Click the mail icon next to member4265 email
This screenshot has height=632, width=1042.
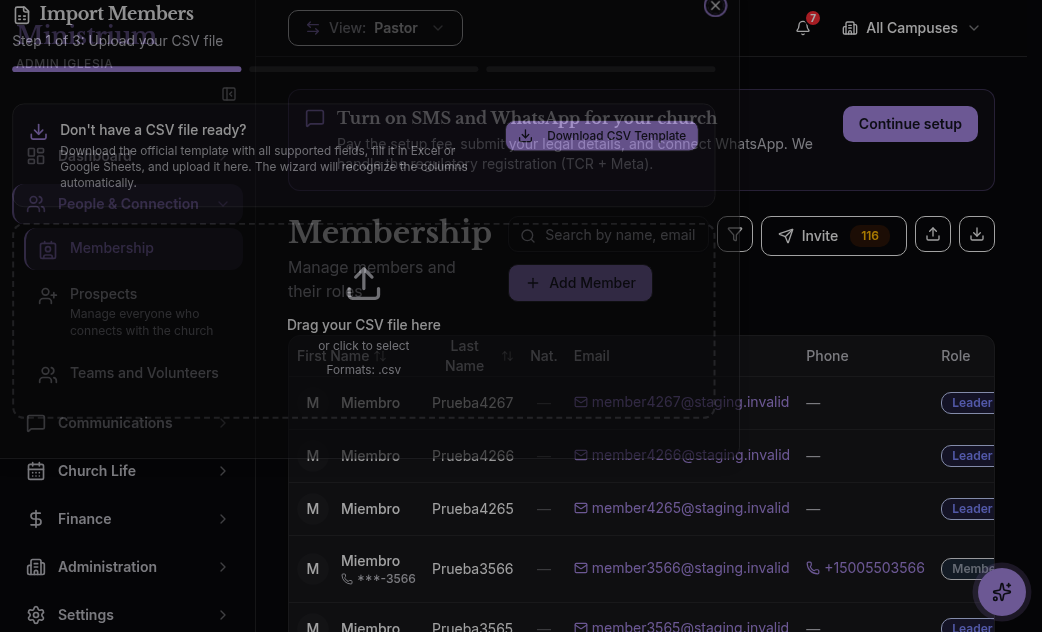point(581,508)
